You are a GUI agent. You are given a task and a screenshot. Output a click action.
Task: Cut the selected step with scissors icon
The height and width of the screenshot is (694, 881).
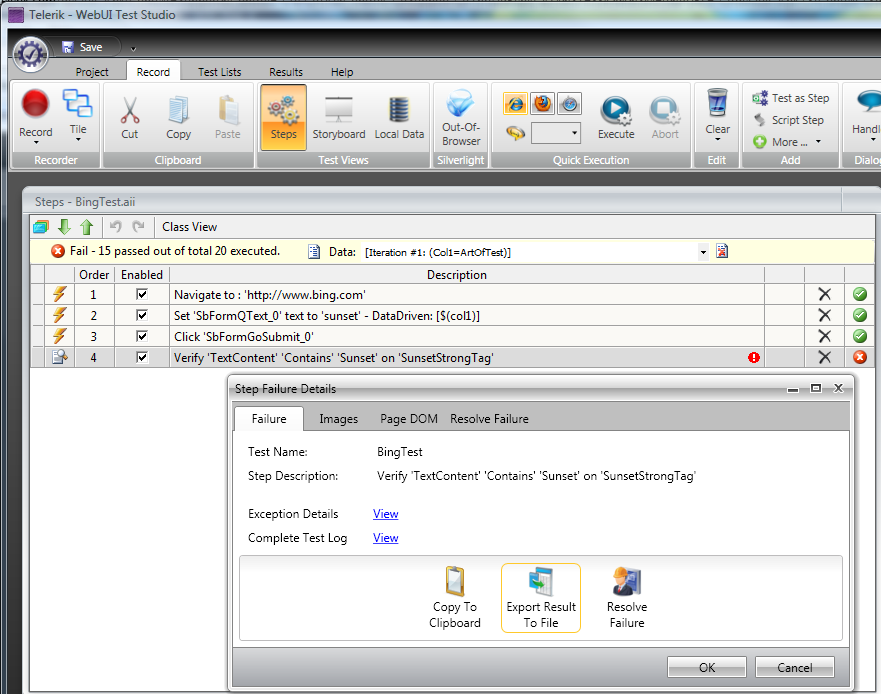(130, 110)
